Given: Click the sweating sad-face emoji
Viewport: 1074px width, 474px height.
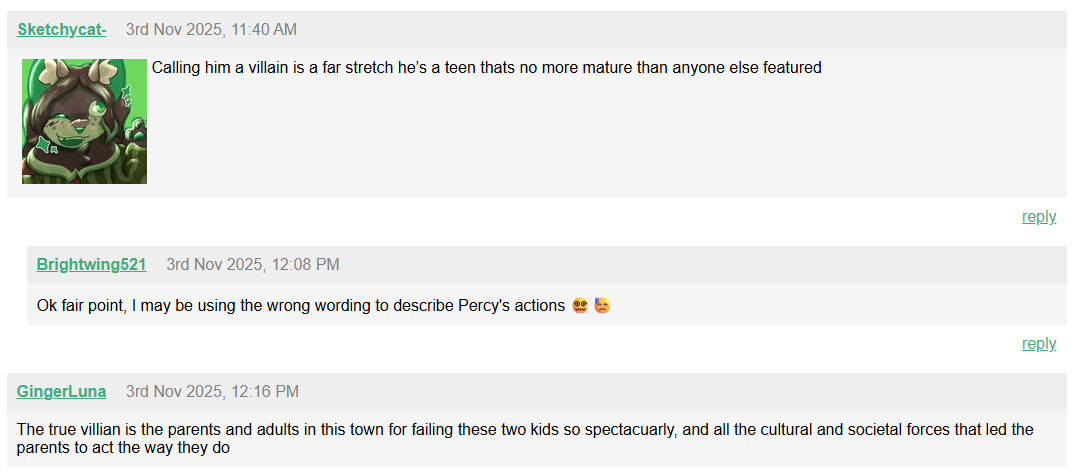Looking at the screenshot, I should 602,305.
